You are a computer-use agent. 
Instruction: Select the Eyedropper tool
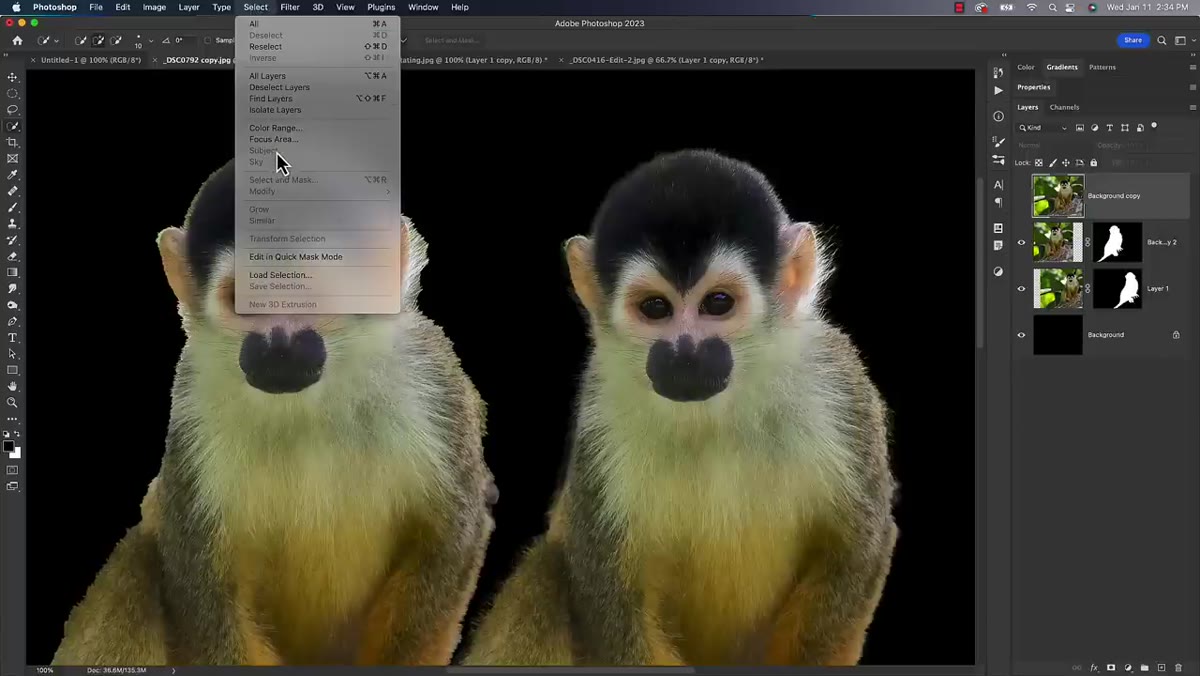(x=13, y=175)
